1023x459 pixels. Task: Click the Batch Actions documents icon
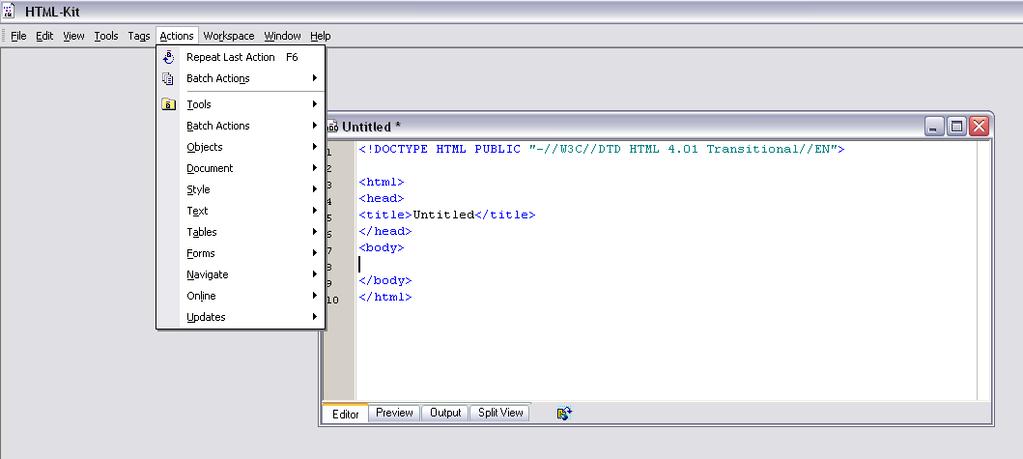[x=168, y=78]
